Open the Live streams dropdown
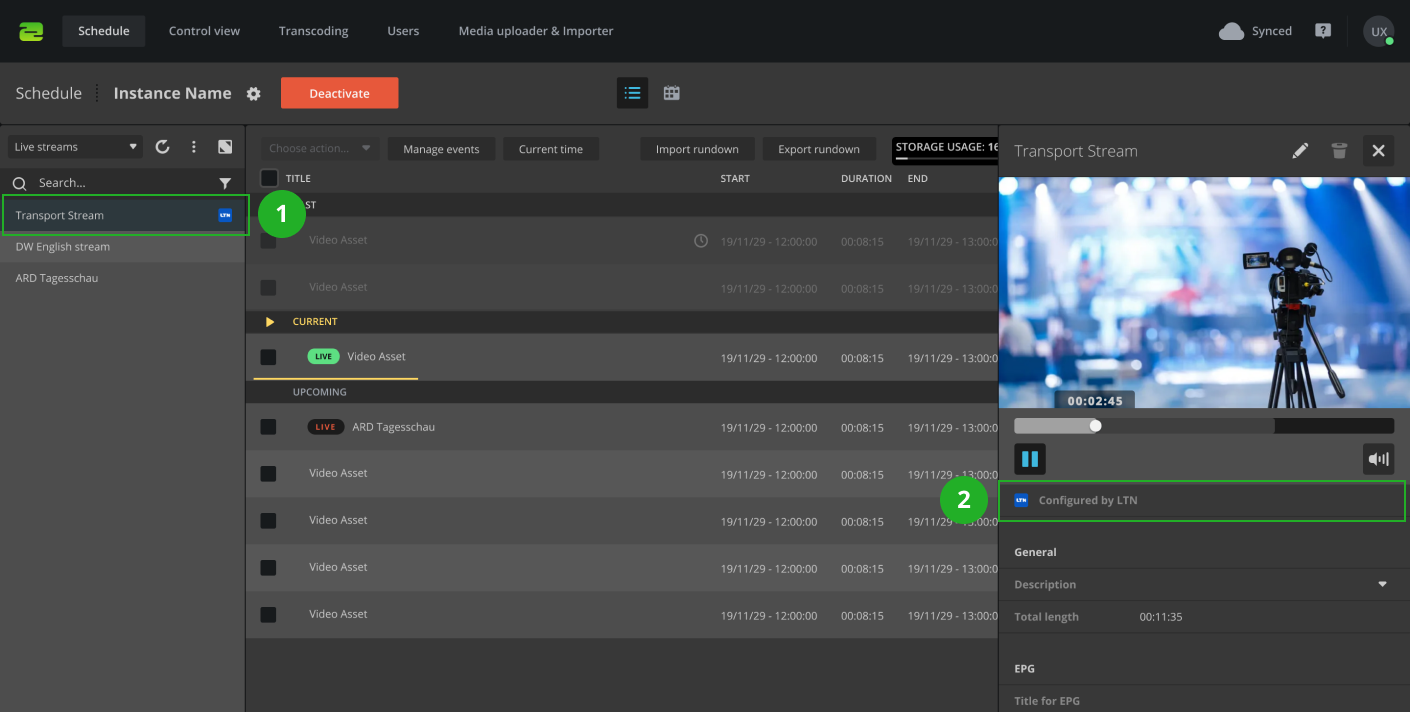 pyautogui.click(x=74, y=146)
